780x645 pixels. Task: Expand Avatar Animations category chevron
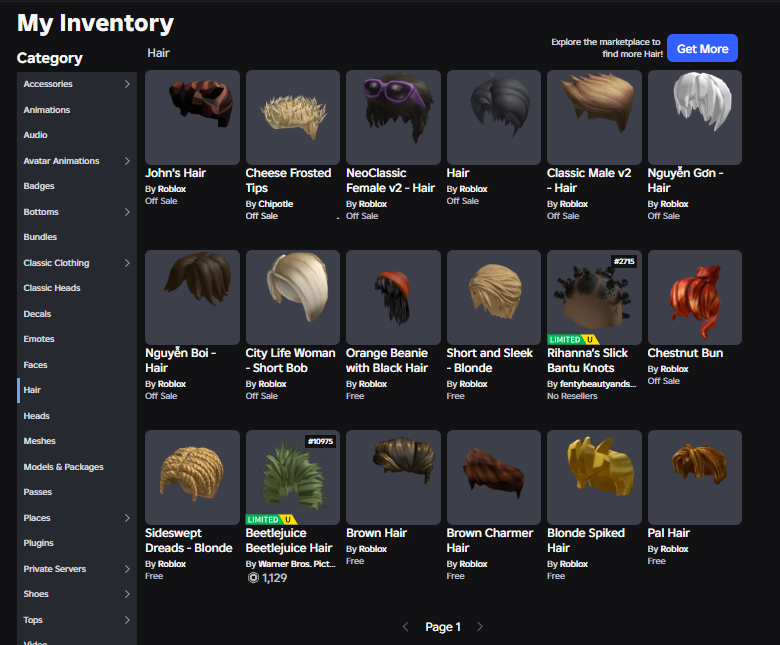(x=127, y=161)
